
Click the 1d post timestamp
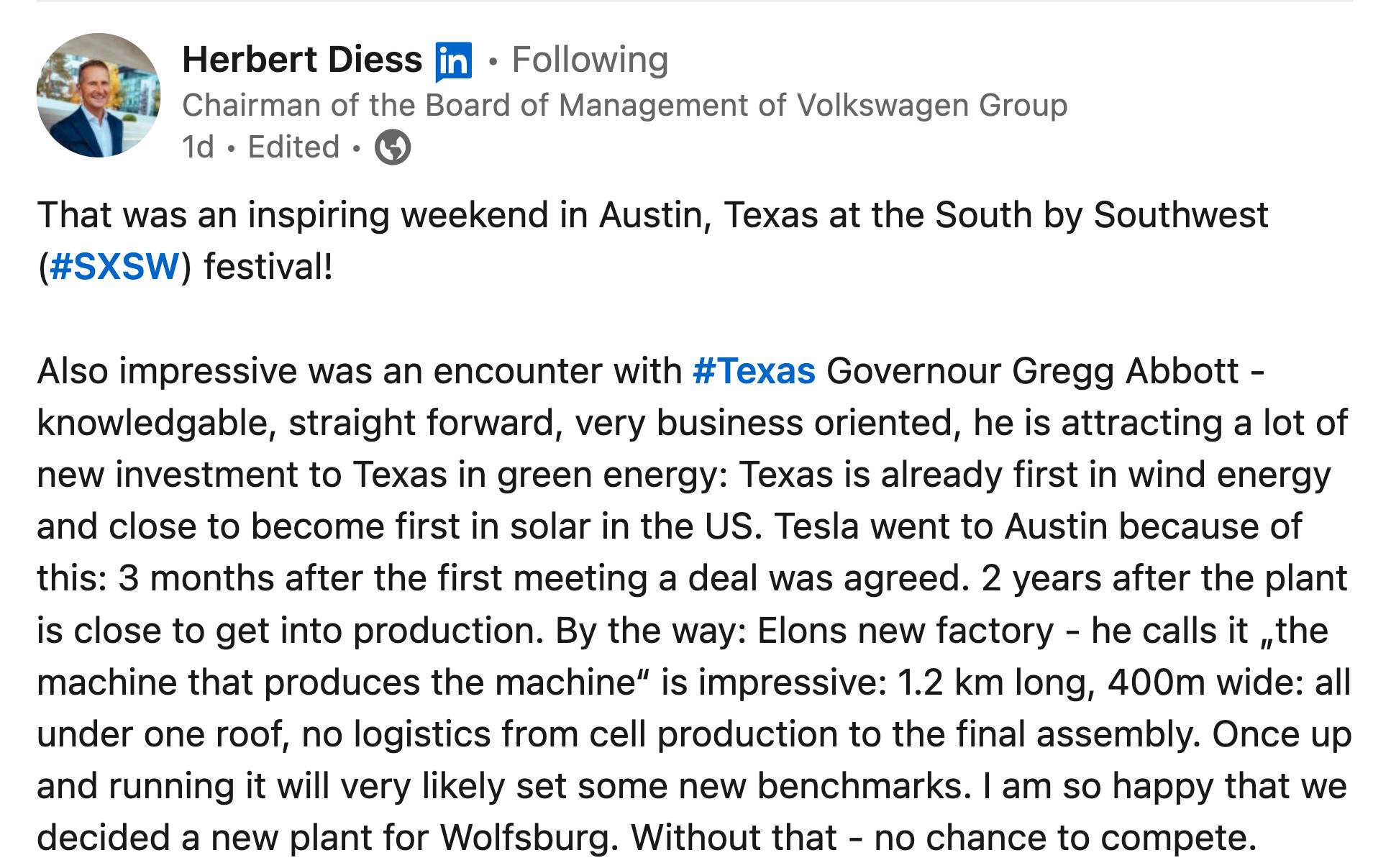199,147
